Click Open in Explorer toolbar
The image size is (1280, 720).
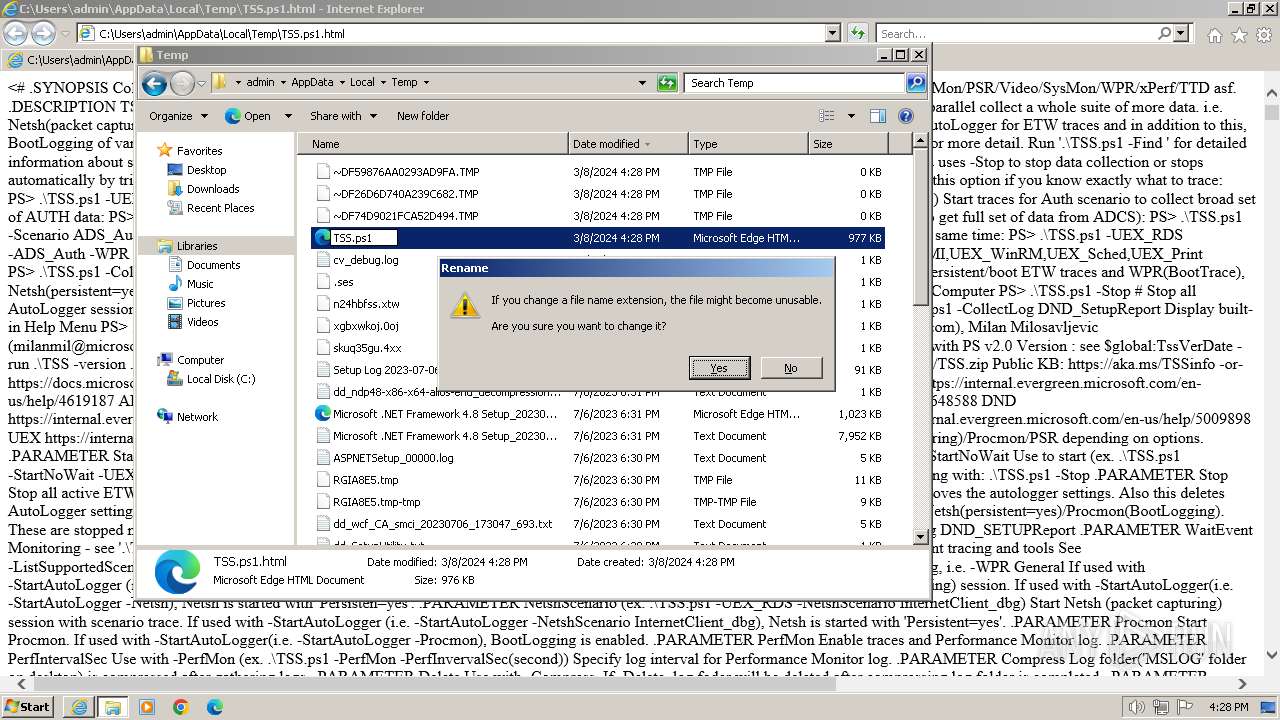249,116
